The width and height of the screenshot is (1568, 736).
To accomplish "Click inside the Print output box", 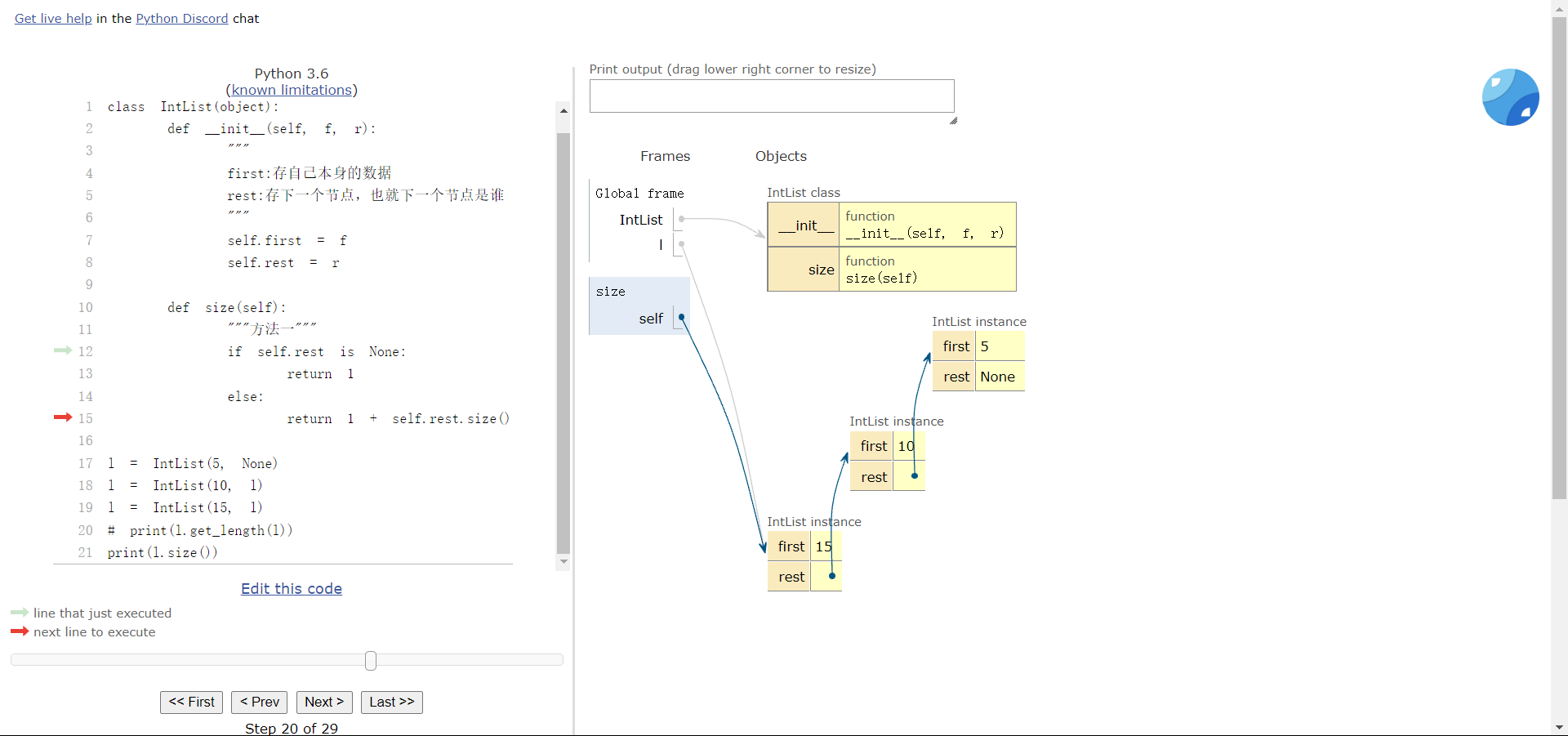I will click(772, 96).
